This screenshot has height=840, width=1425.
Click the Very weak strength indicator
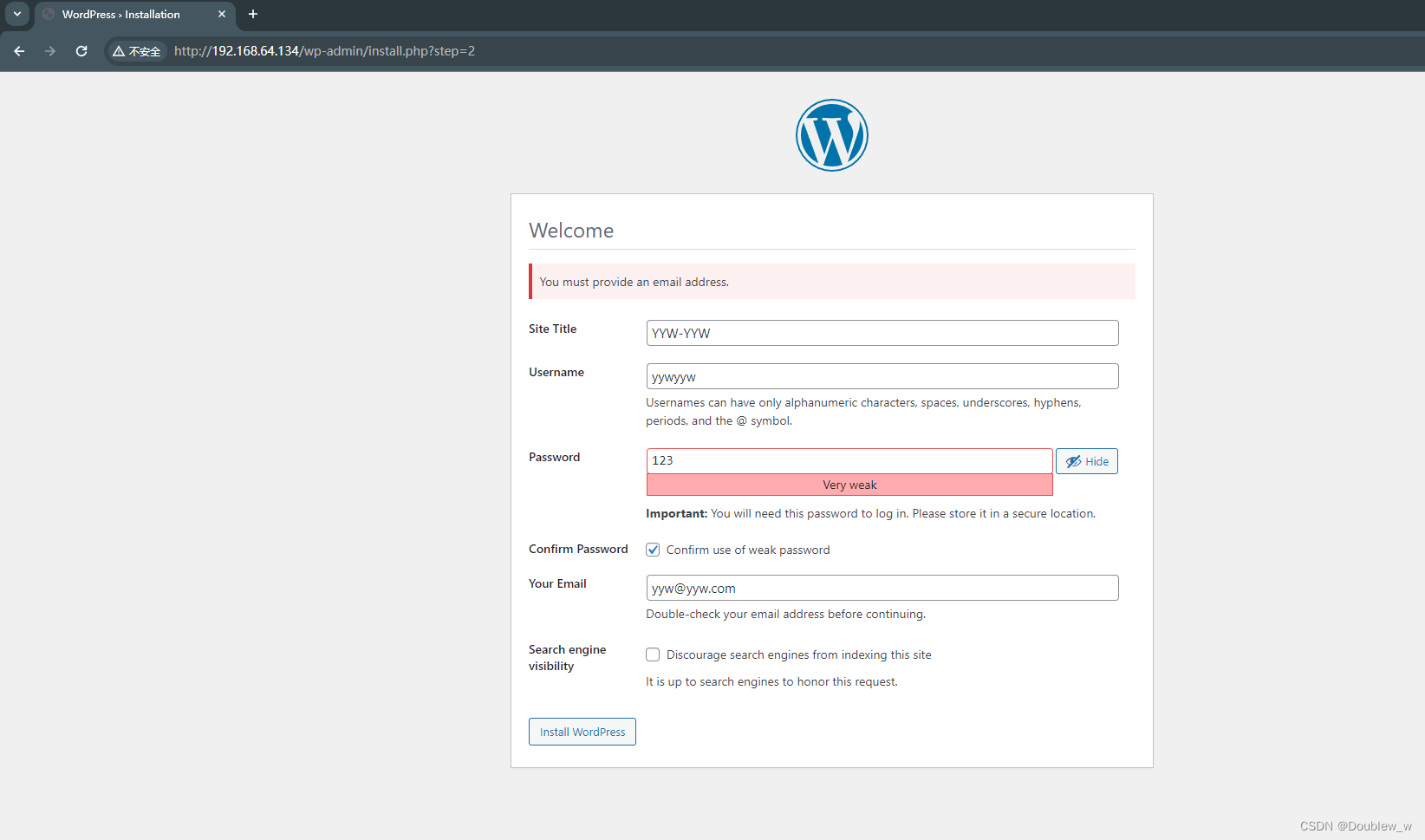[x=849, y=485]
